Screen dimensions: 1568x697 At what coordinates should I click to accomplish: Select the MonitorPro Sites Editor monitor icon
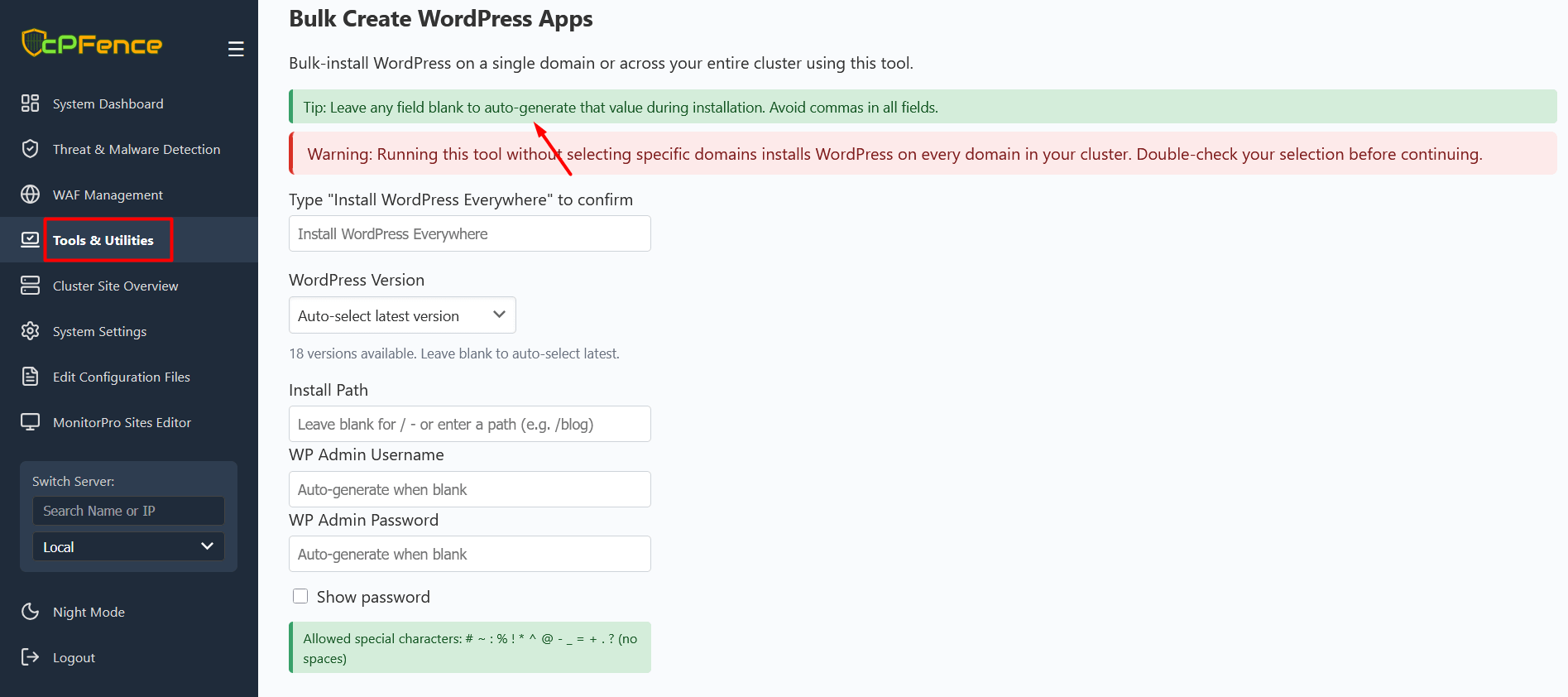pos(31,421)
